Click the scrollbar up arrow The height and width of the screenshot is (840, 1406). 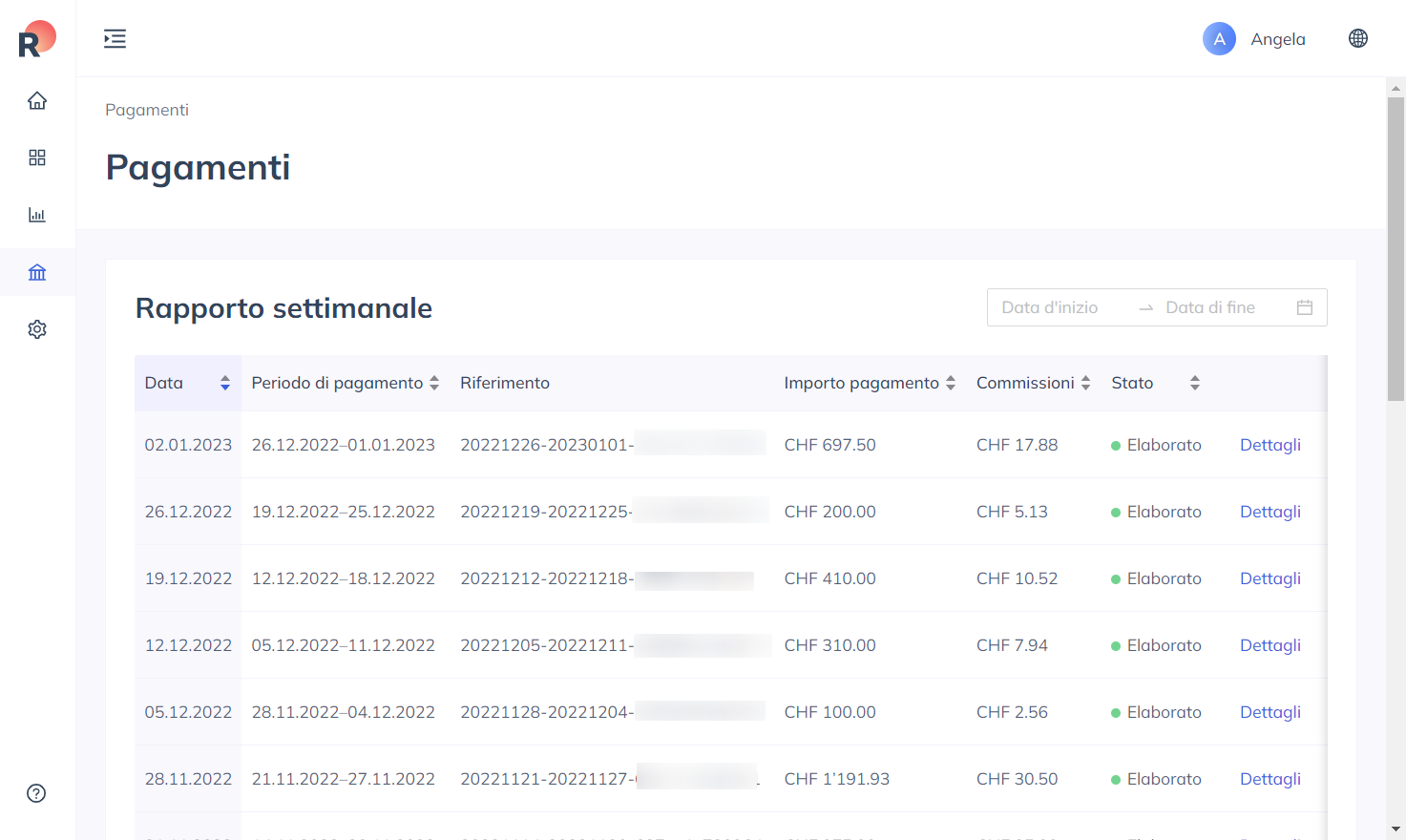point(1396,88)
